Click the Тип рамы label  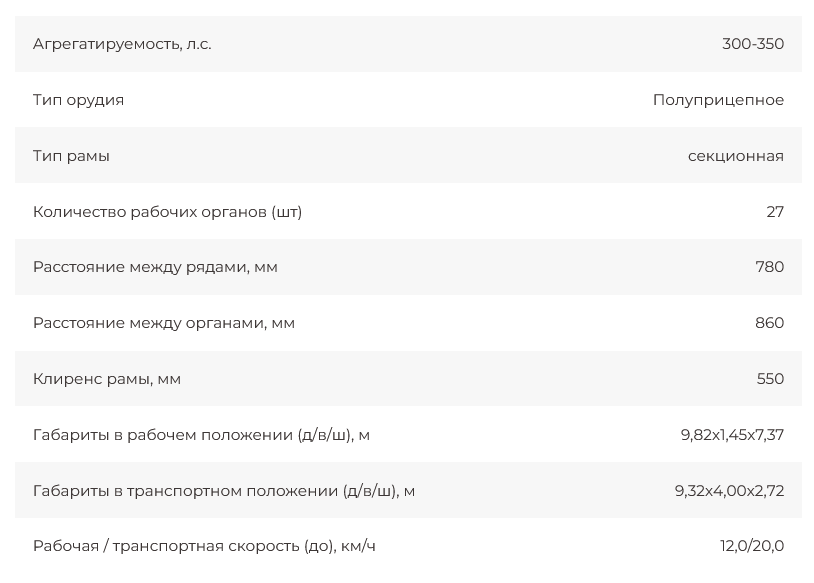pos(71,156)
